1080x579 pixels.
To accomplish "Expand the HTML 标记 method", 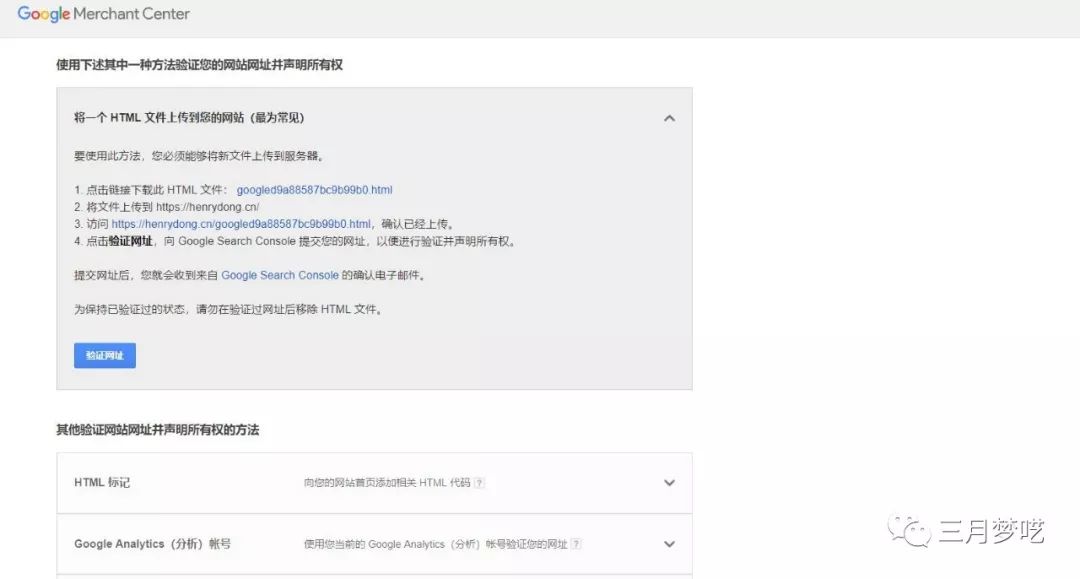I will pos(669,483).
